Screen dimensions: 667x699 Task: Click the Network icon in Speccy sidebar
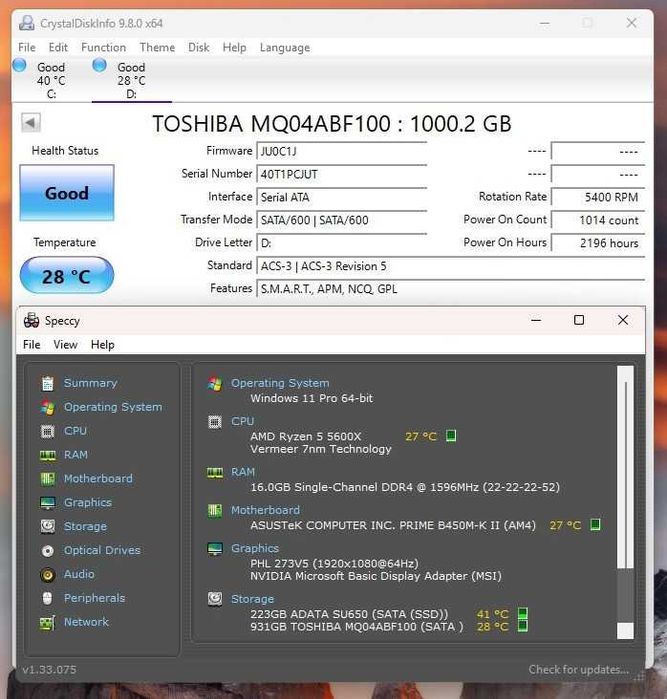[x=48, y=622]
